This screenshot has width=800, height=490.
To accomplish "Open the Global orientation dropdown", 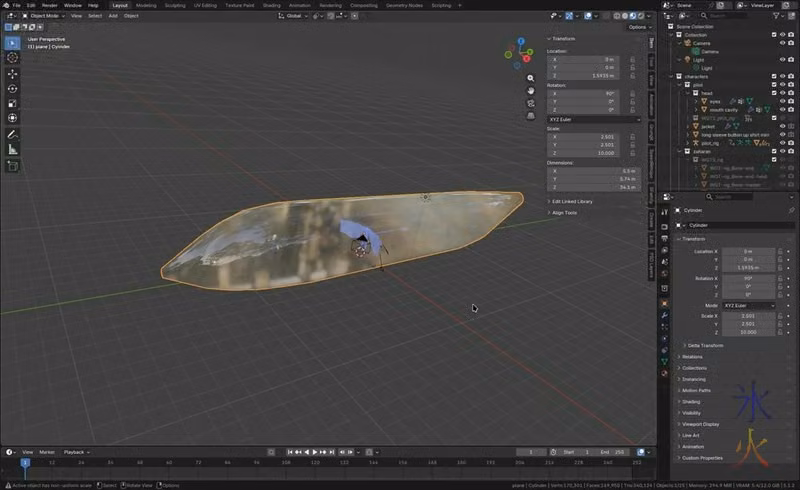I will (293, 16).
